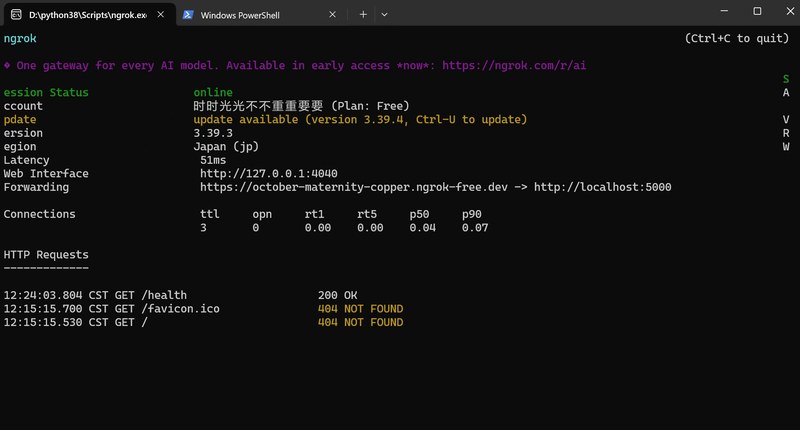Click the ngrok.exe tab console icon
The height and width of the screenshot is (430, 800).
point(16,14)
